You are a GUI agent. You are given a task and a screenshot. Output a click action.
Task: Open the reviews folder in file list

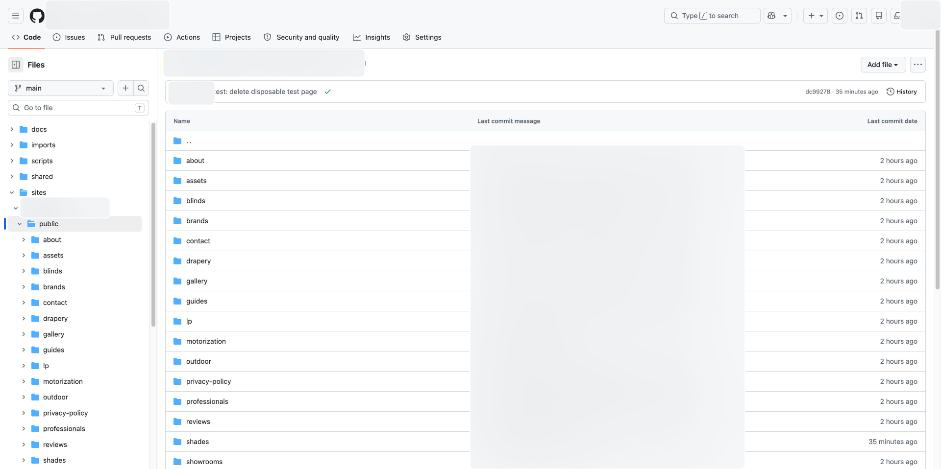pyautogui.click(x=198, y=422)
